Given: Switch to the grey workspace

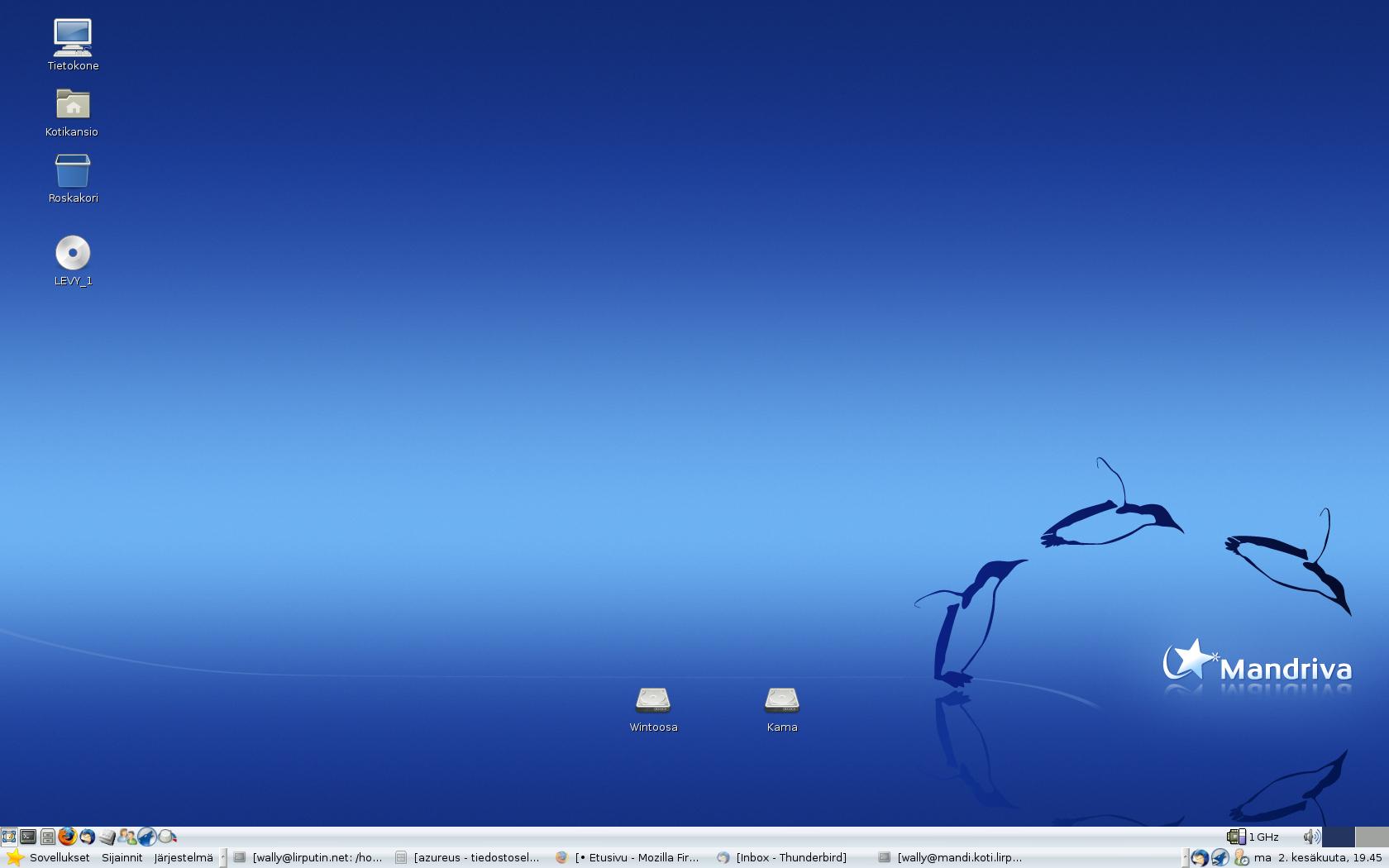Looking at the screenshot, I should (x=1372, y=837).
